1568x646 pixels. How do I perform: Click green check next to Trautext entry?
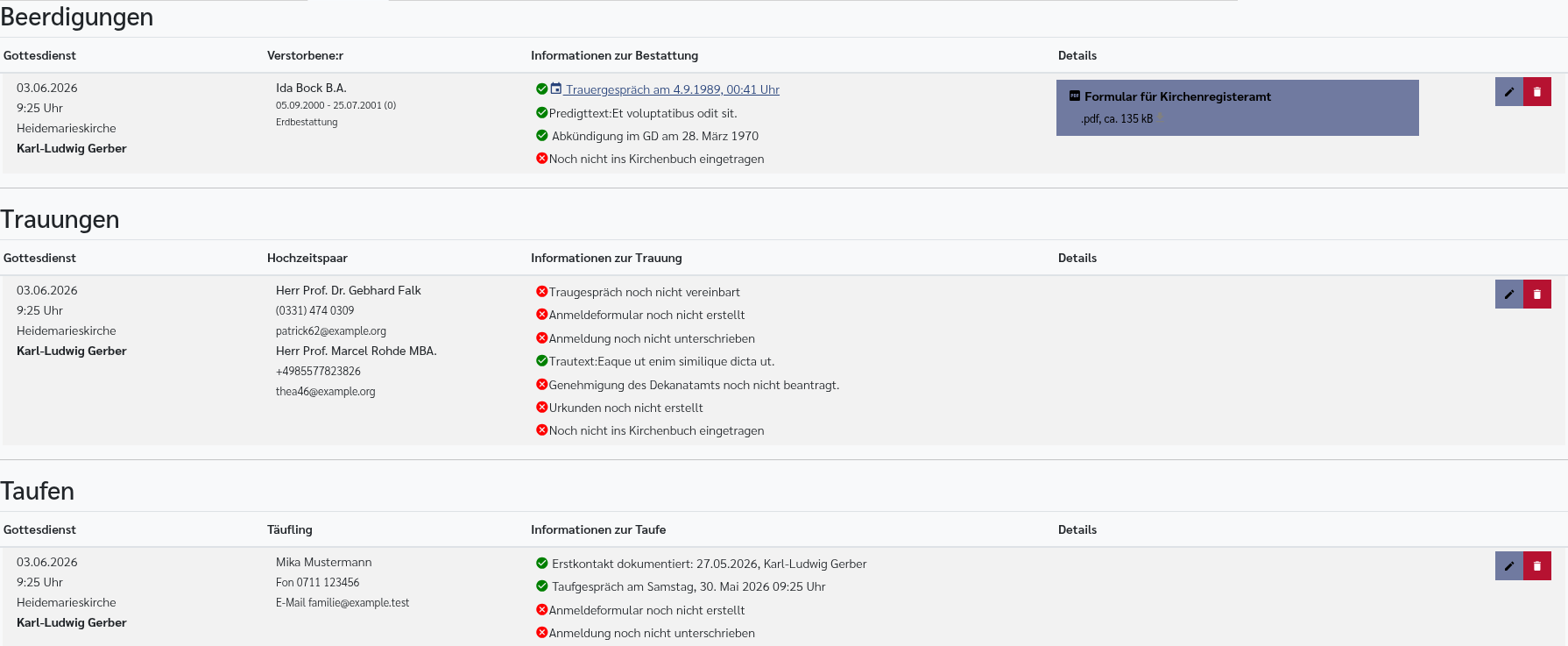541,360
